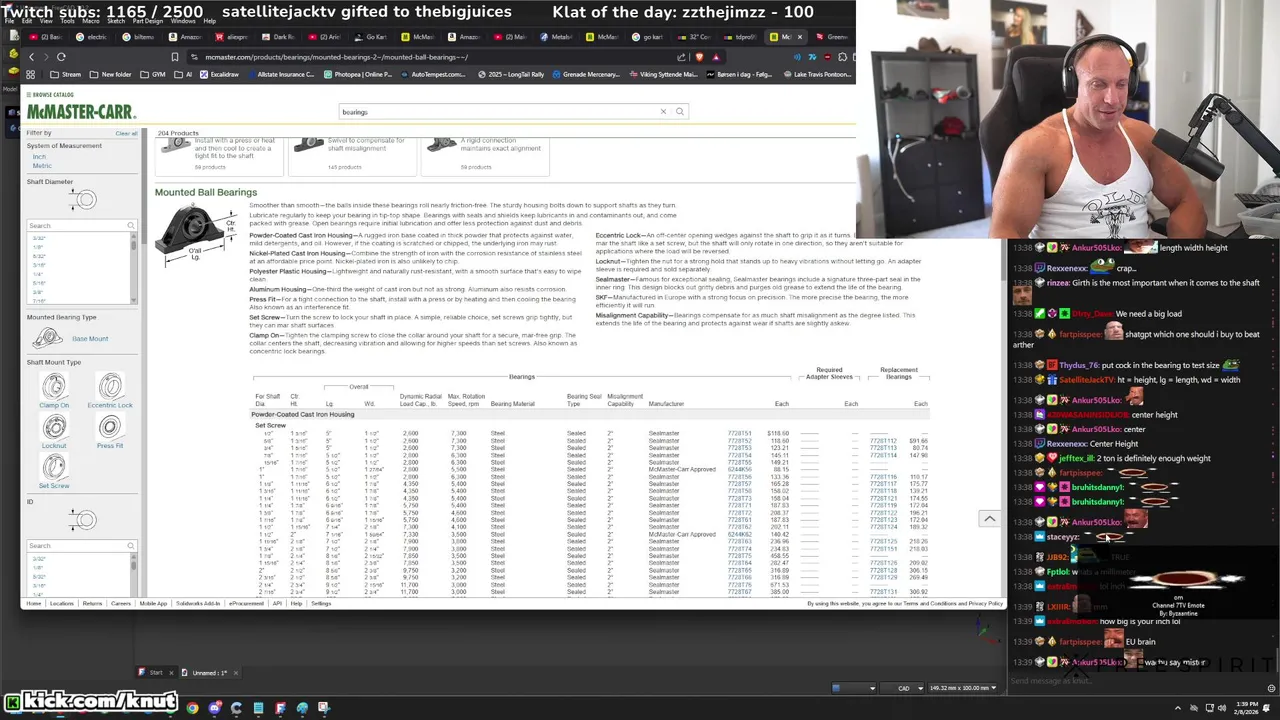Open replacement bearing 7728T112
Screen dimensions: 1280x720
883,440
